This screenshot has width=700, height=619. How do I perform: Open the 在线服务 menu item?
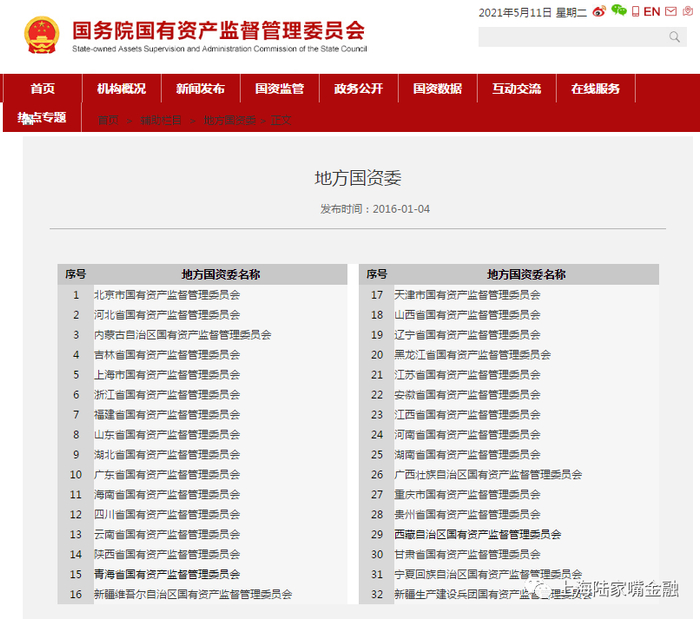point(596,88)
